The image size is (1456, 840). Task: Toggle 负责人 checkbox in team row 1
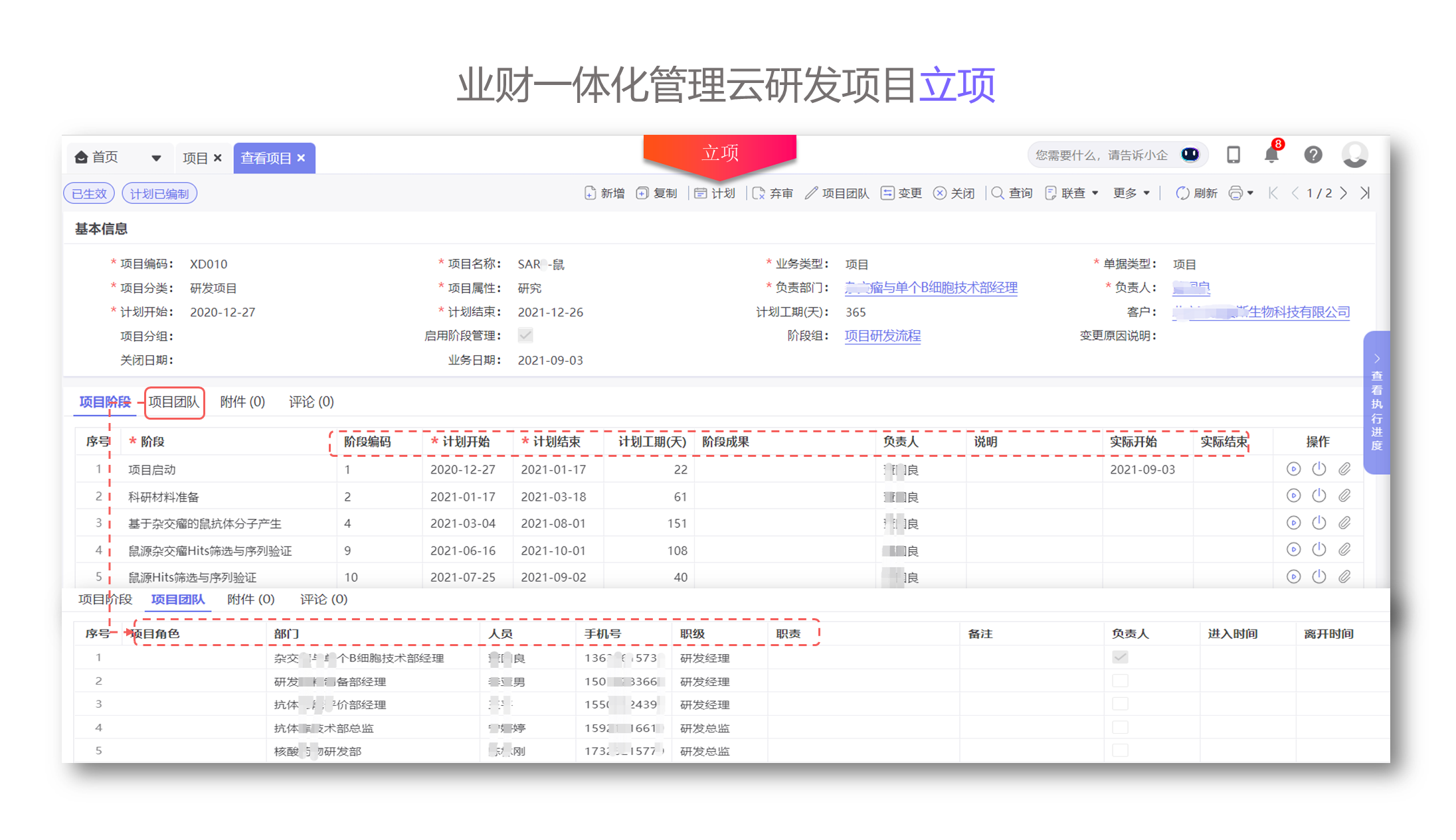click(x=1120, y=657)
